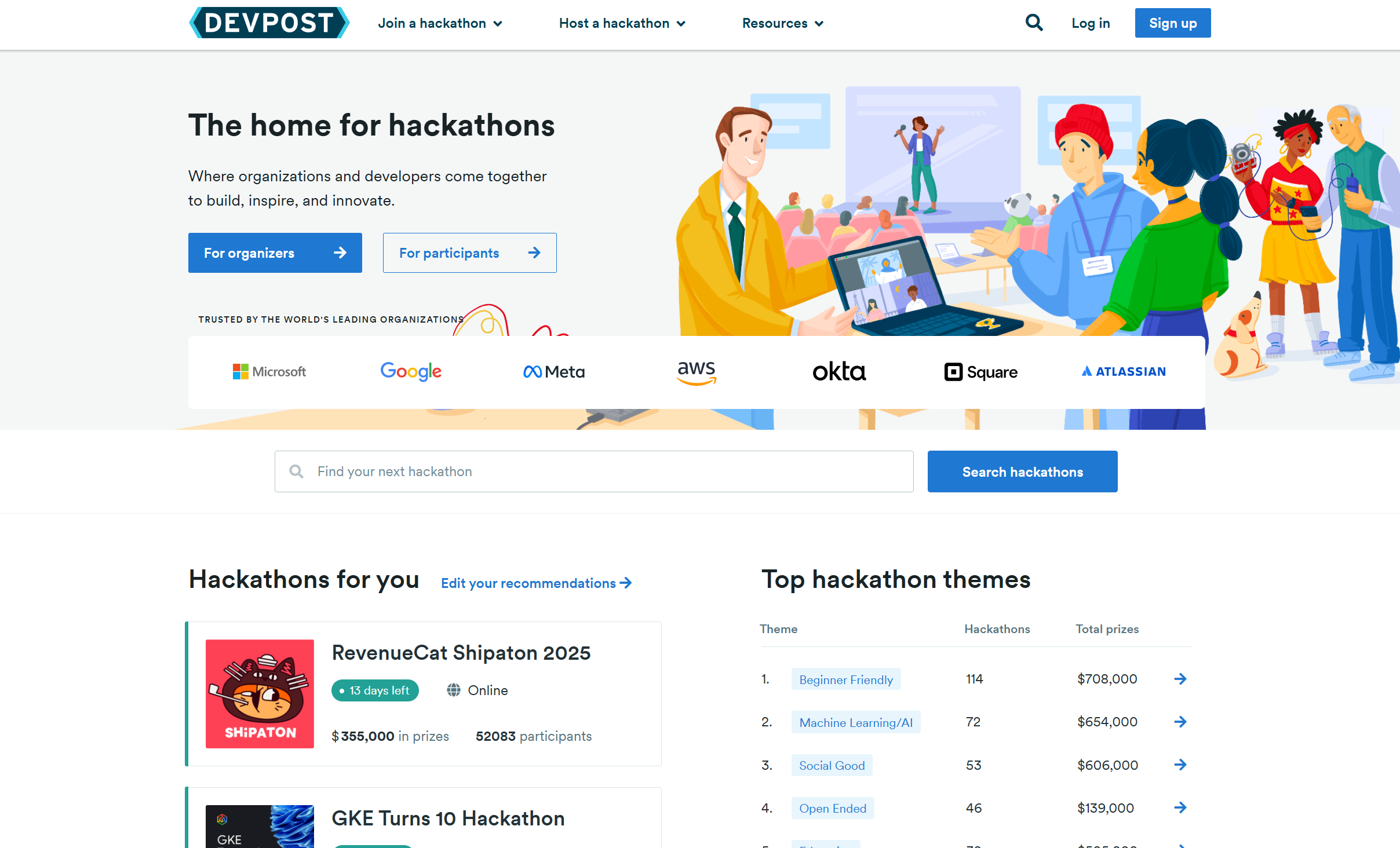Click the Google logo
The image size is (1400, 848).
411,371
